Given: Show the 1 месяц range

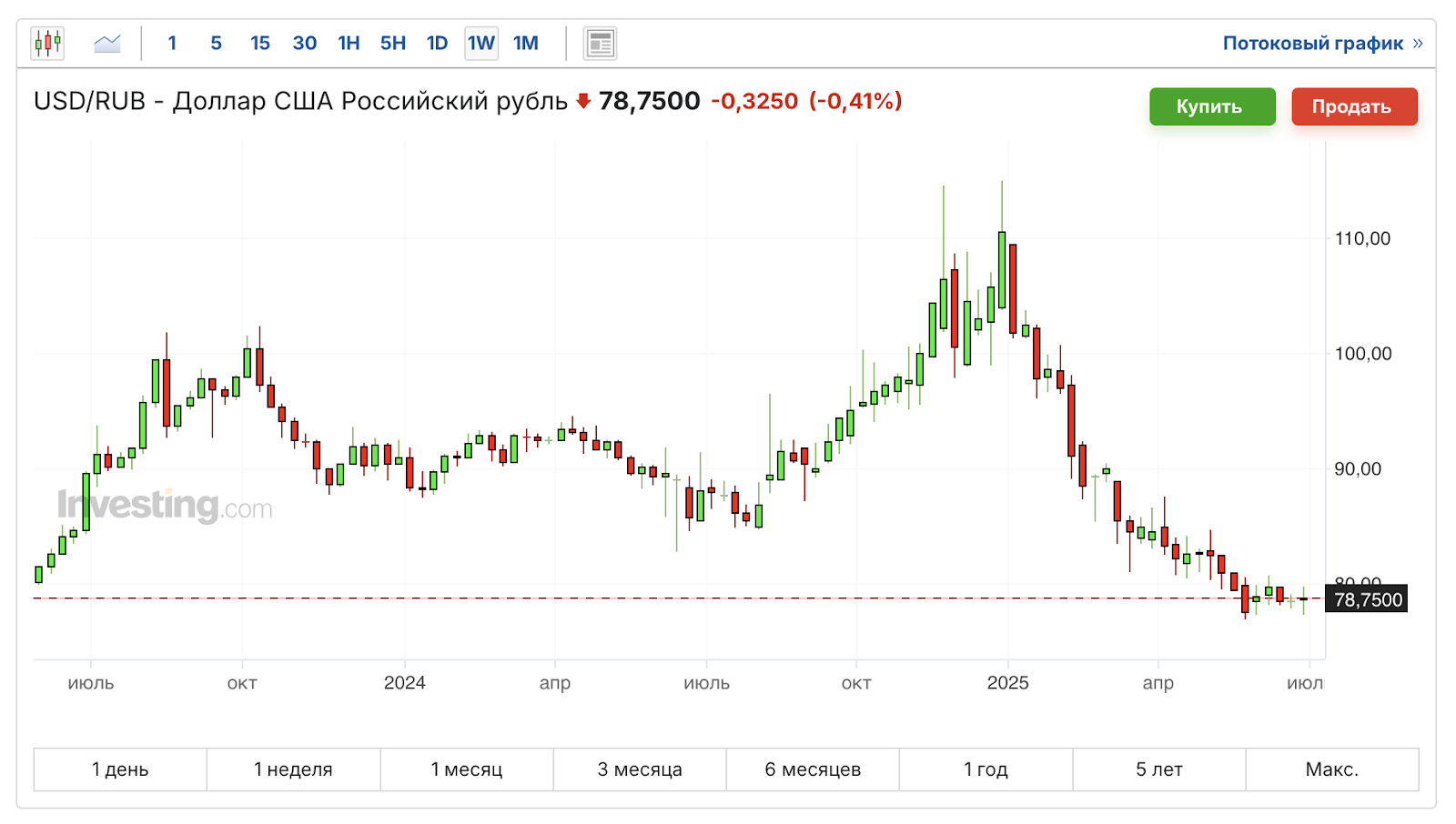Looking at the screenshot, I should [x=467, y=769].
